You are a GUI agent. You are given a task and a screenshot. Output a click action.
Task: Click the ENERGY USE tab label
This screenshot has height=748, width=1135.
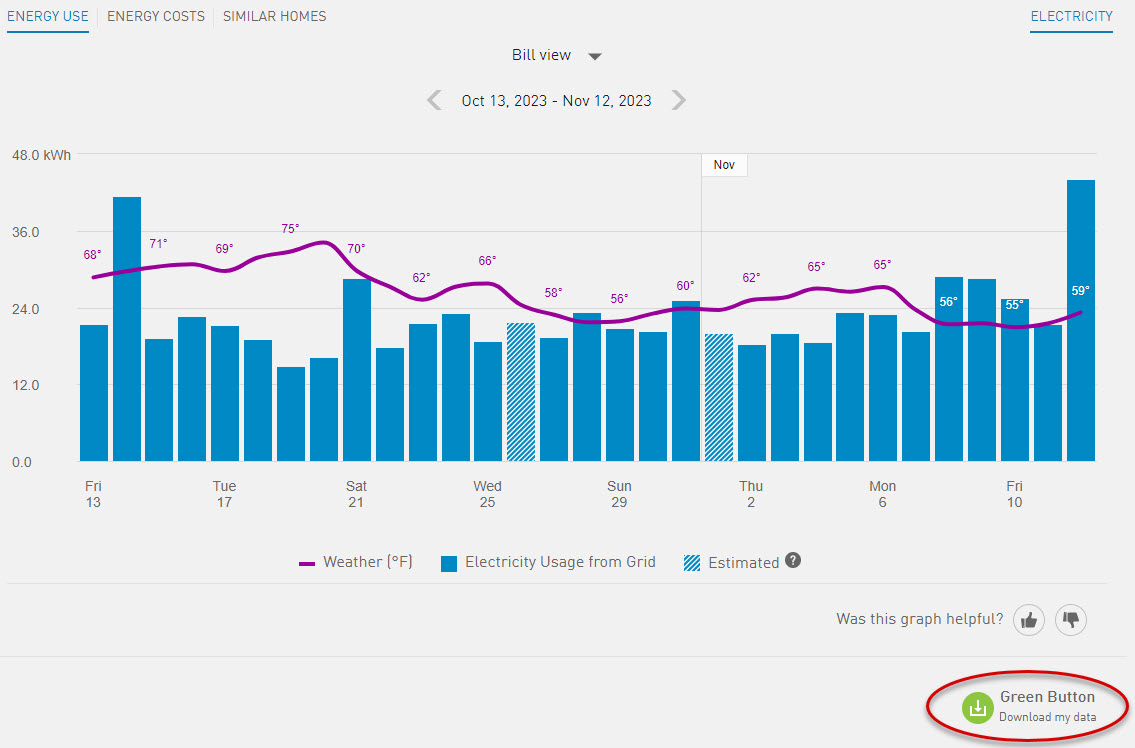point(47,16)
